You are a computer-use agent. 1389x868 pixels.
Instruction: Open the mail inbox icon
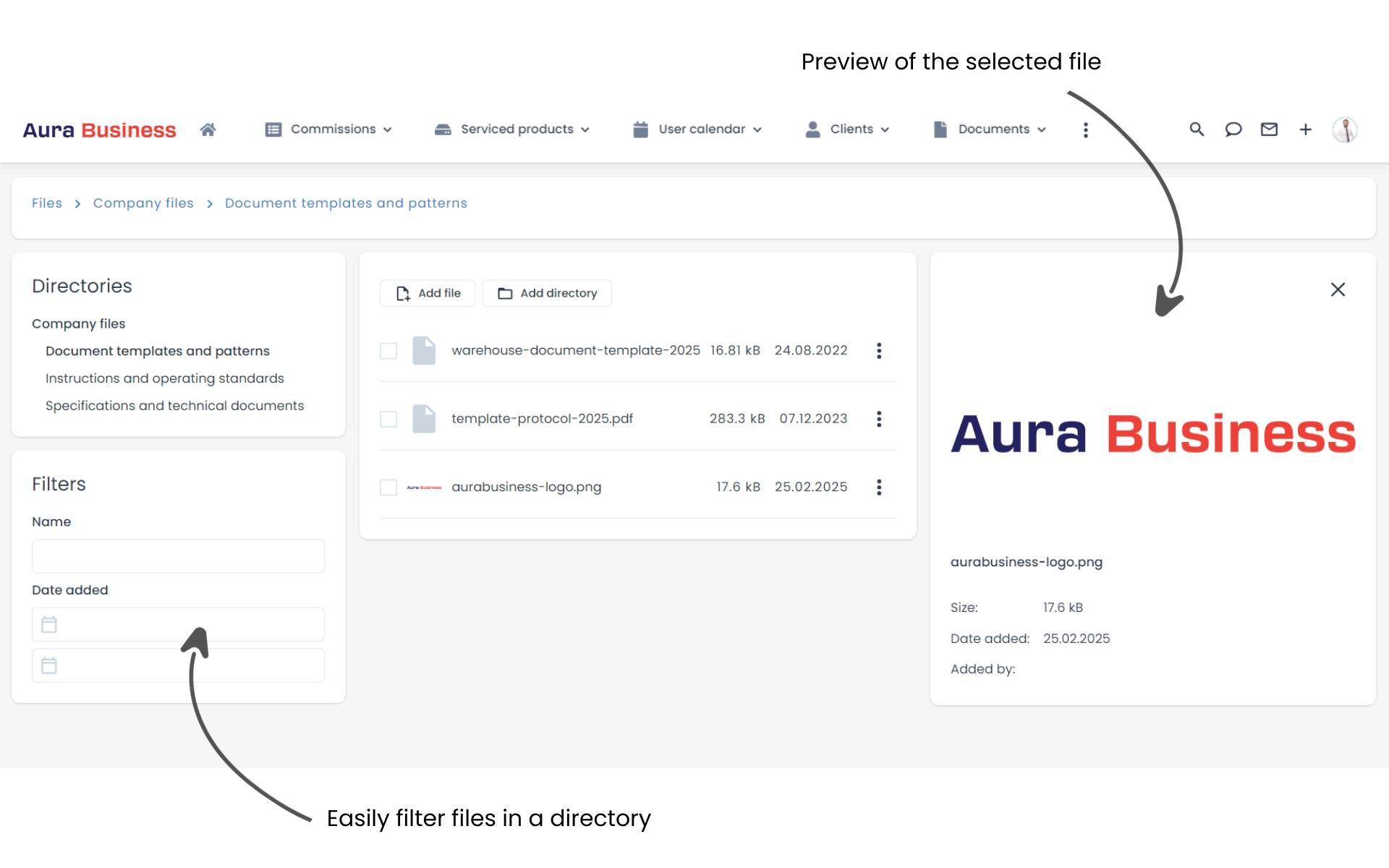click(x=1269, y=129)
